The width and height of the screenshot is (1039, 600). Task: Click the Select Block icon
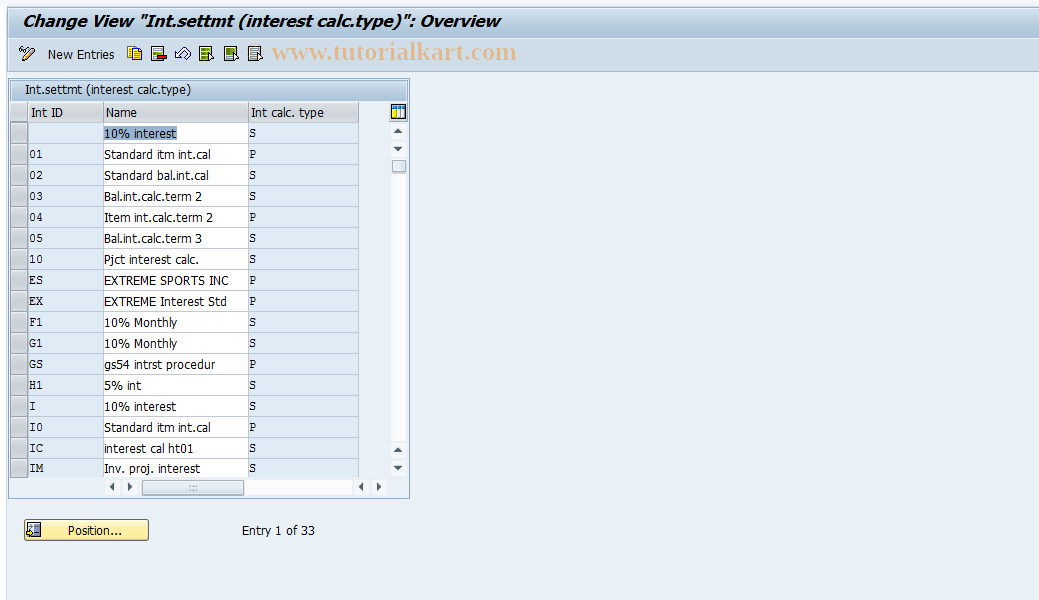click(231, 54)
